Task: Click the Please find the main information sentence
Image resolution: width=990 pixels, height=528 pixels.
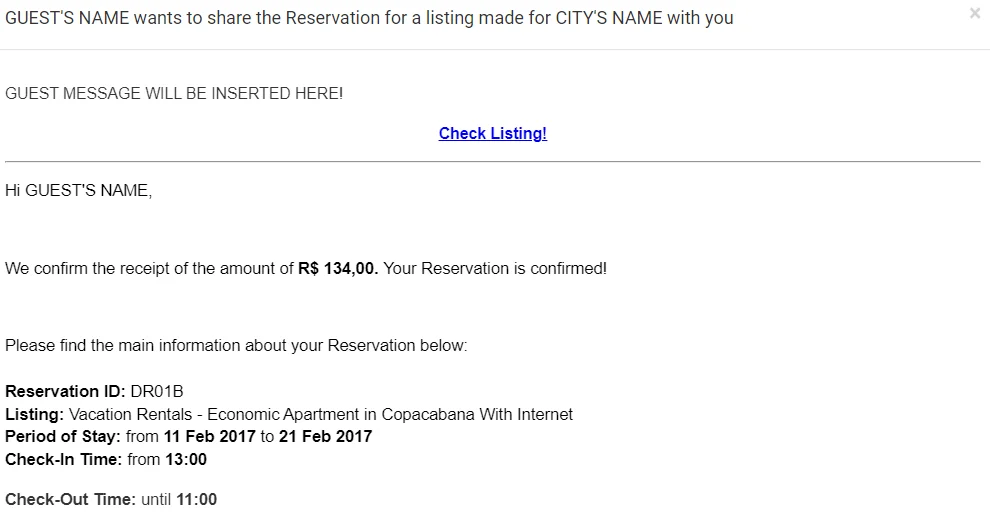Action: [x=236, y=345]
